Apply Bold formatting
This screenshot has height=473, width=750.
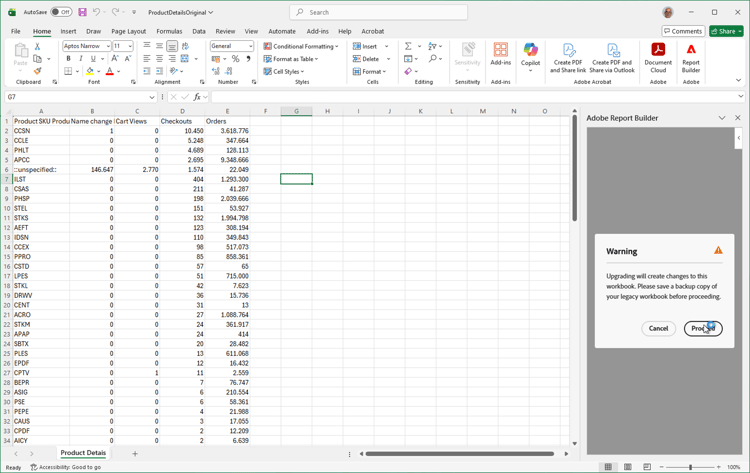[68, 58]
